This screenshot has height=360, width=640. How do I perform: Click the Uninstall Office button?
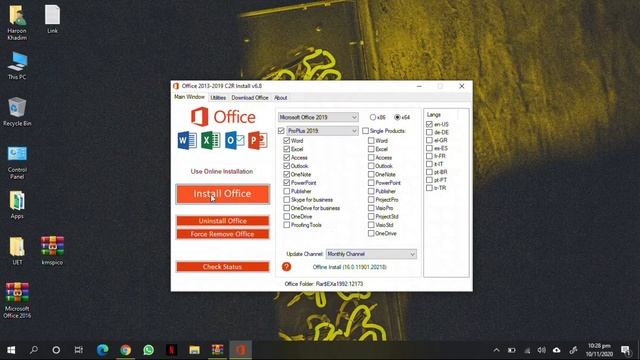(222, 221)
